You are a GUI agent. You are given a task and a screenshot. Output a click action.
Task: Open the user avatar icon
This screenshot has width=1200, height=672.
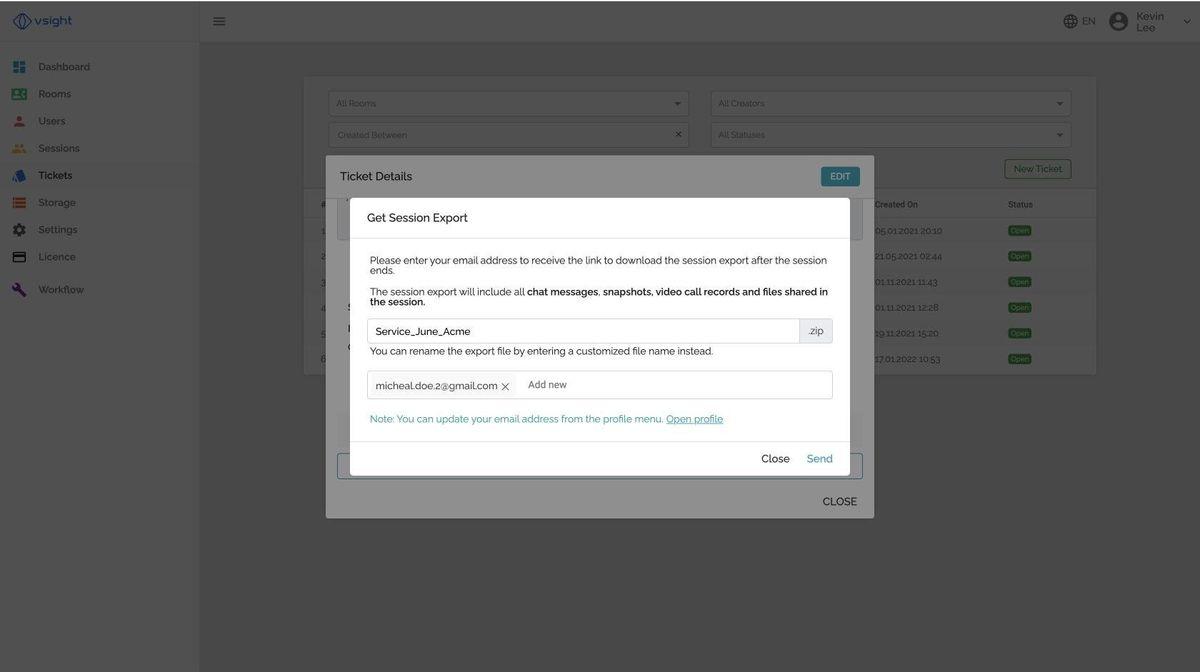pos(1119,21)
